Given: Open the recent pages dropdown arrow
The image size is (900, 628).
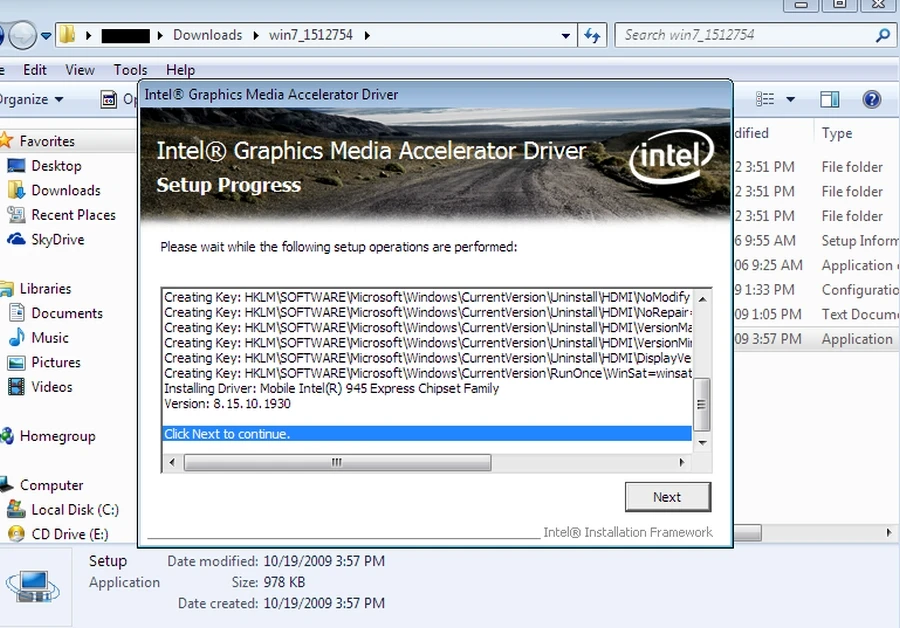Looking at the screenshot, I should (x=46, y=36).
